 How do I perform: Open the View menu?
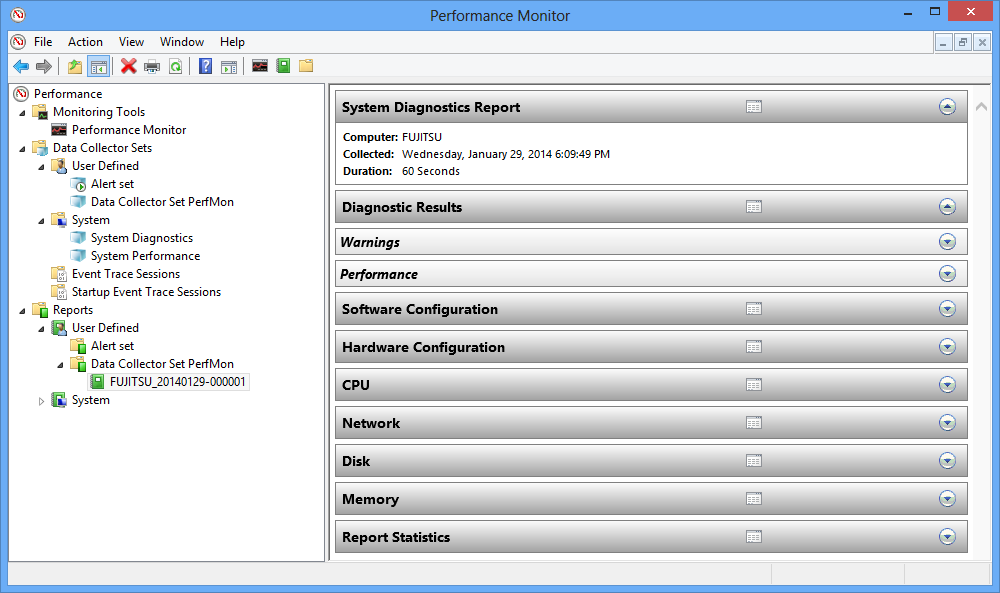(131, 42)
